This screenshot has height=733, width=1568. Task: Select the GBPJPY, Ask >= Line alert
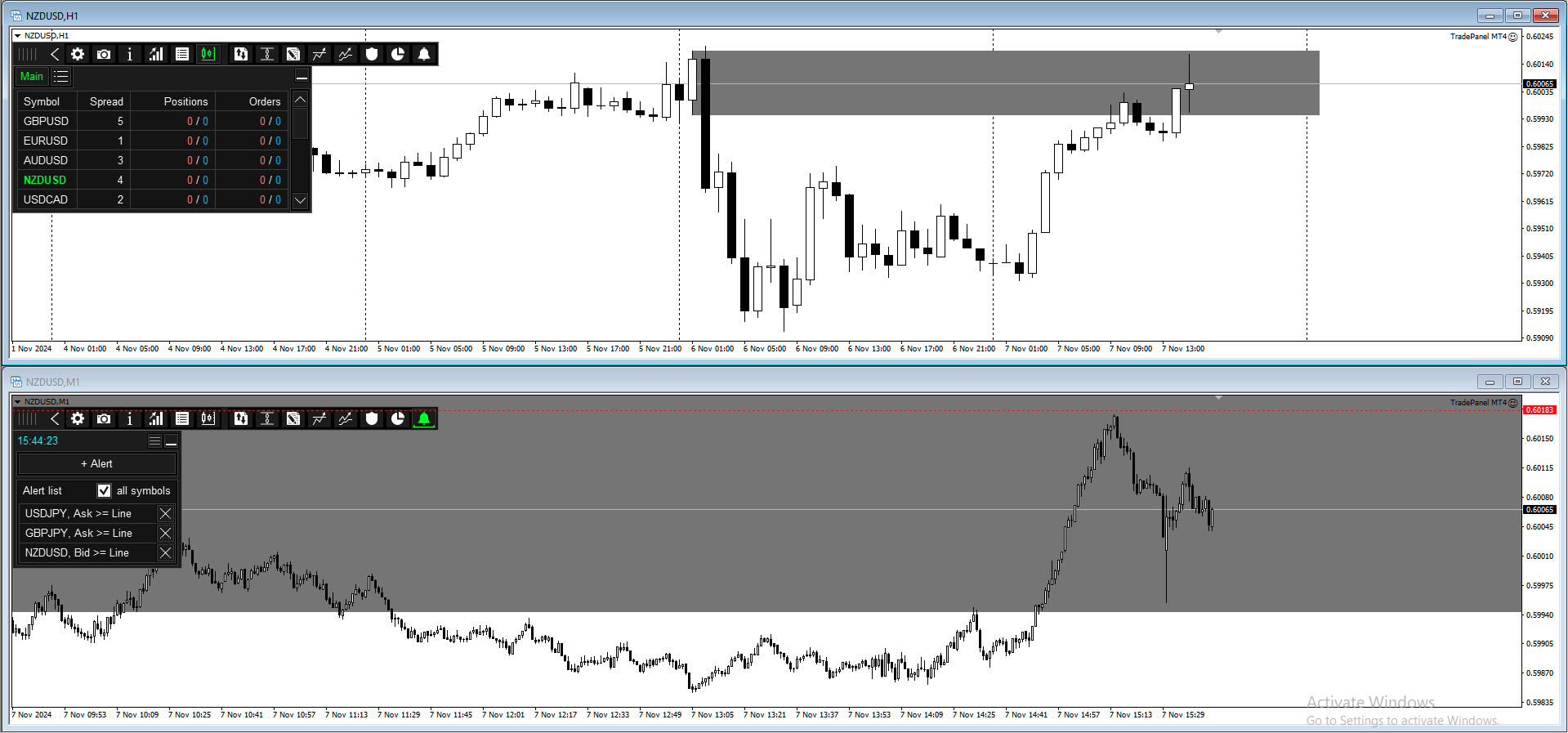click(87, 533)
